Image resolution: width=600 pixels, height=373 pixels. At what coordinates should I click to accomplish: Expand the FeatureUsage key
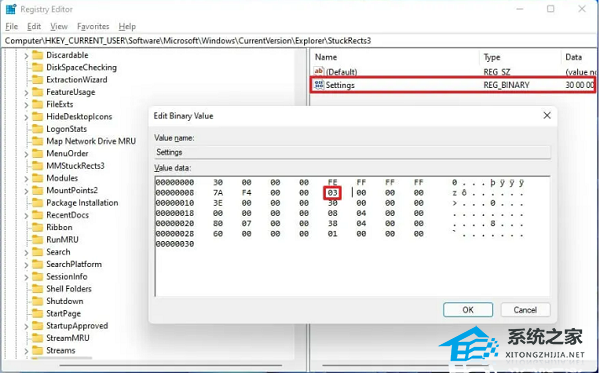click(26, 93)
